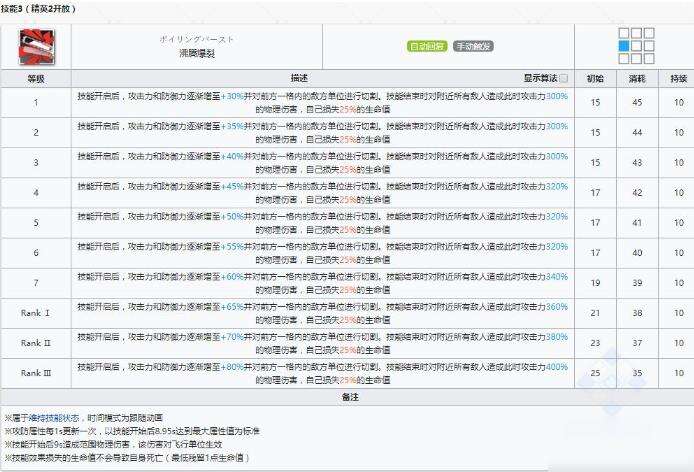
Task: Click the +30% value in level 1 description
Action: (x=232, y=96)
